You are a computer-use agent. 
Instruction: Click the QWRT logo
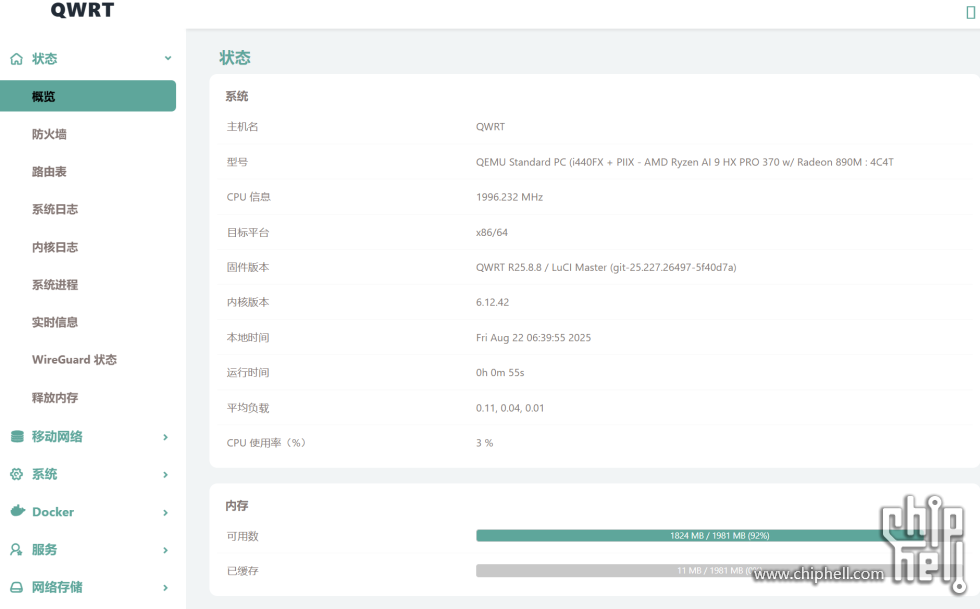click(82, 10)
